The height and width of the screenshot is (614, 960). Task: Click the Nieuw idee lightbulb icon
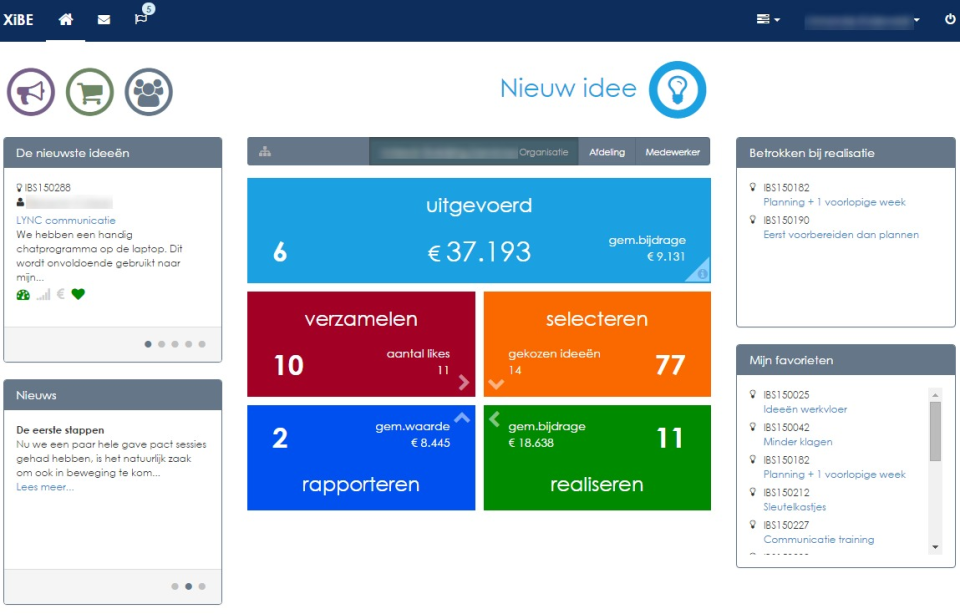click(x=679, y=89)
